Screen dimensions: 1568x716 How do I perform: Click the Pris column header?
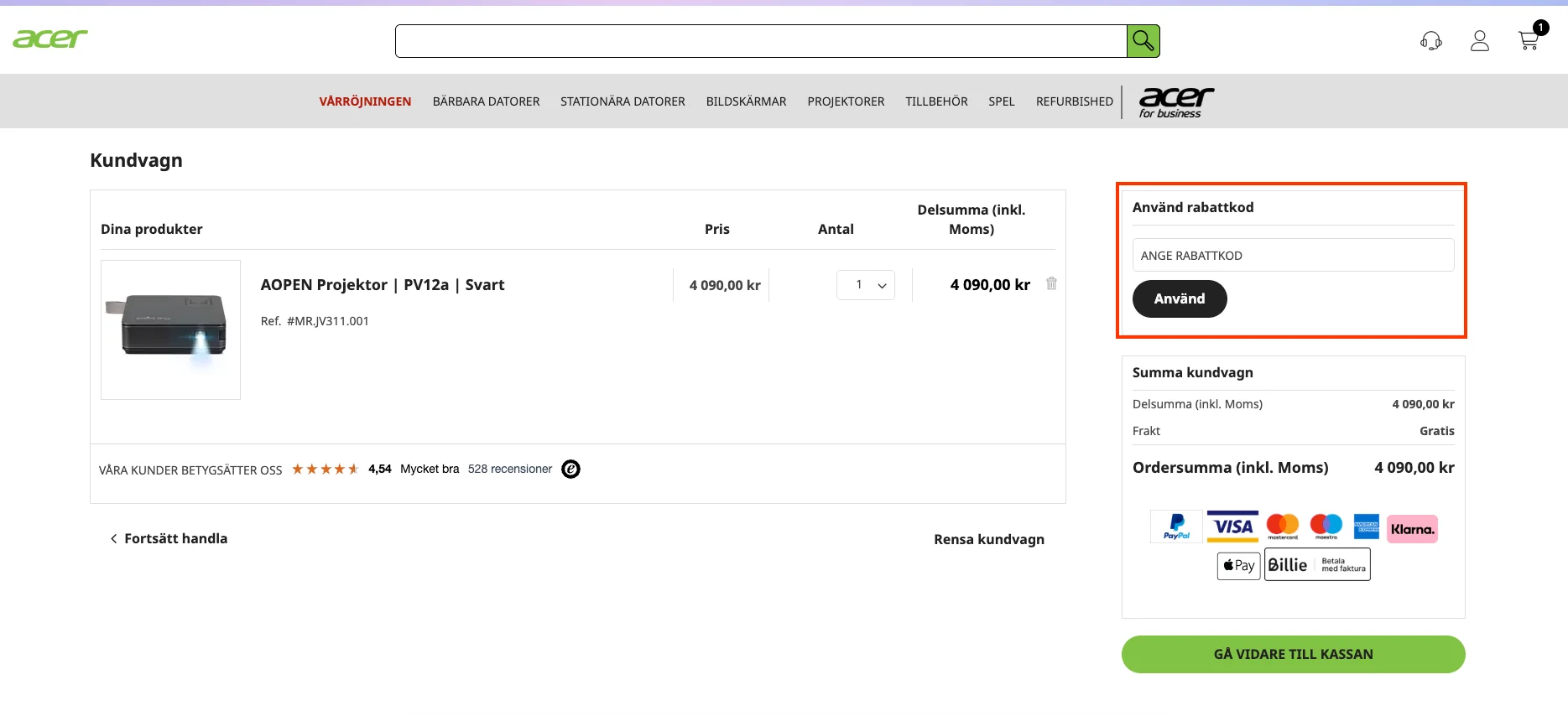coord(717,230)
